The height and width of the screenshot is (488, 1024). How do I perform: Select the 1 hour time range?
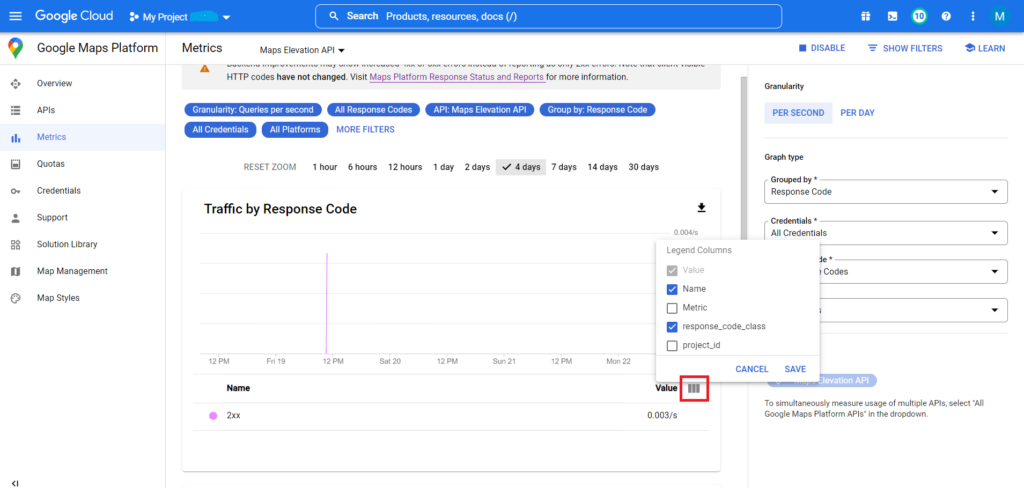[x=325, y=167]
